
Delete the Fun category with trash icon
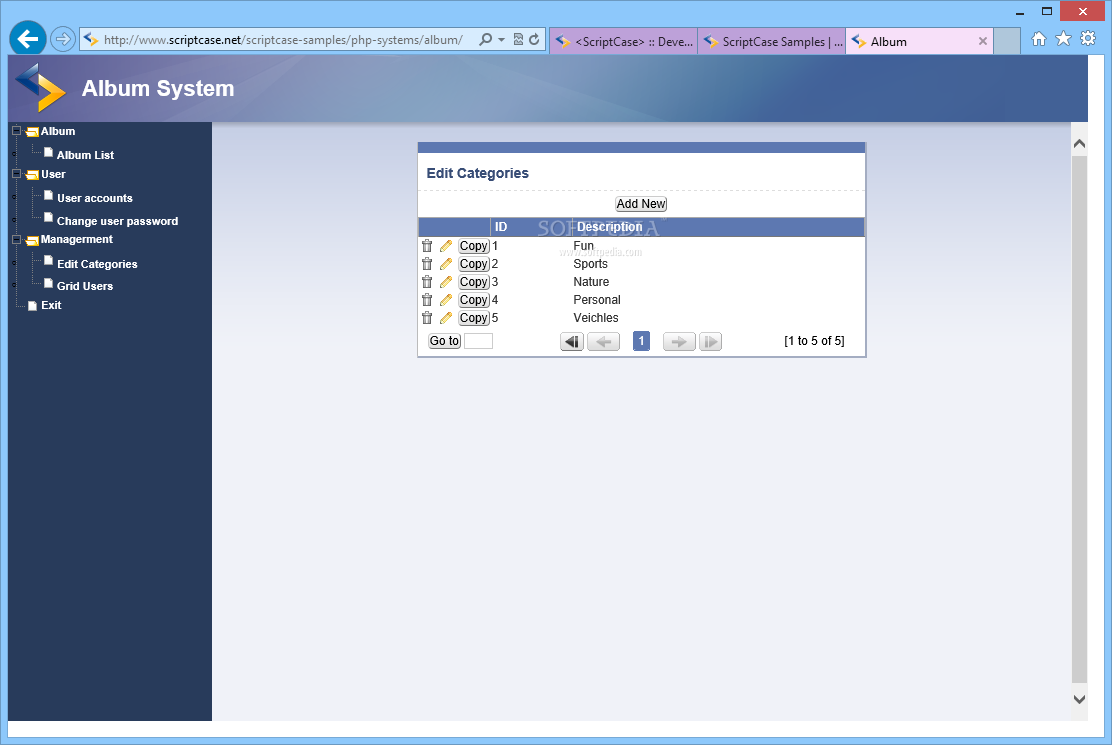point(427,246)
